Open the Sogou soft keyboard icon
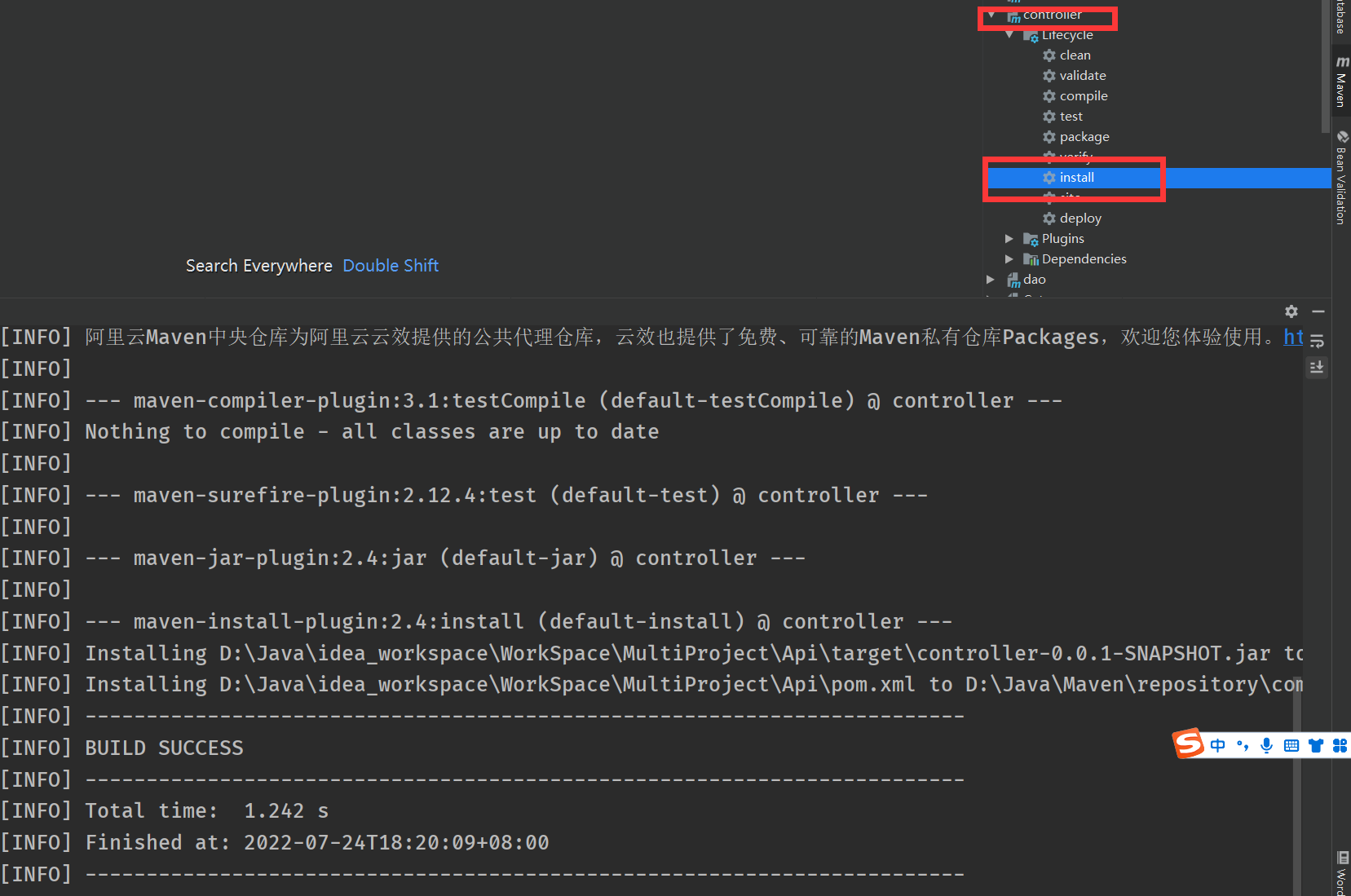 (x=1291, y=745)
